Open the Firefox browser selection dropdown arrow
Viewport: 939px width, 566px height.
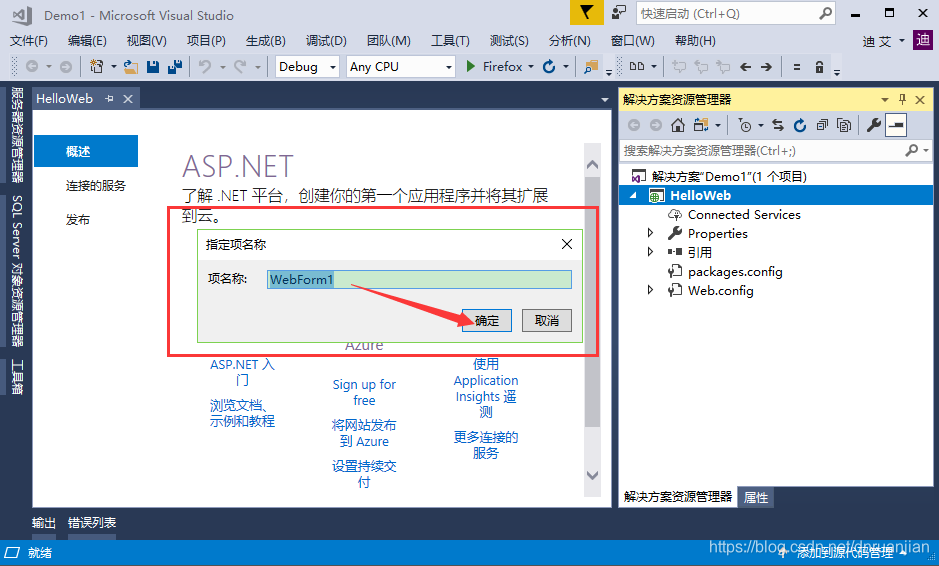click(531, 67)
